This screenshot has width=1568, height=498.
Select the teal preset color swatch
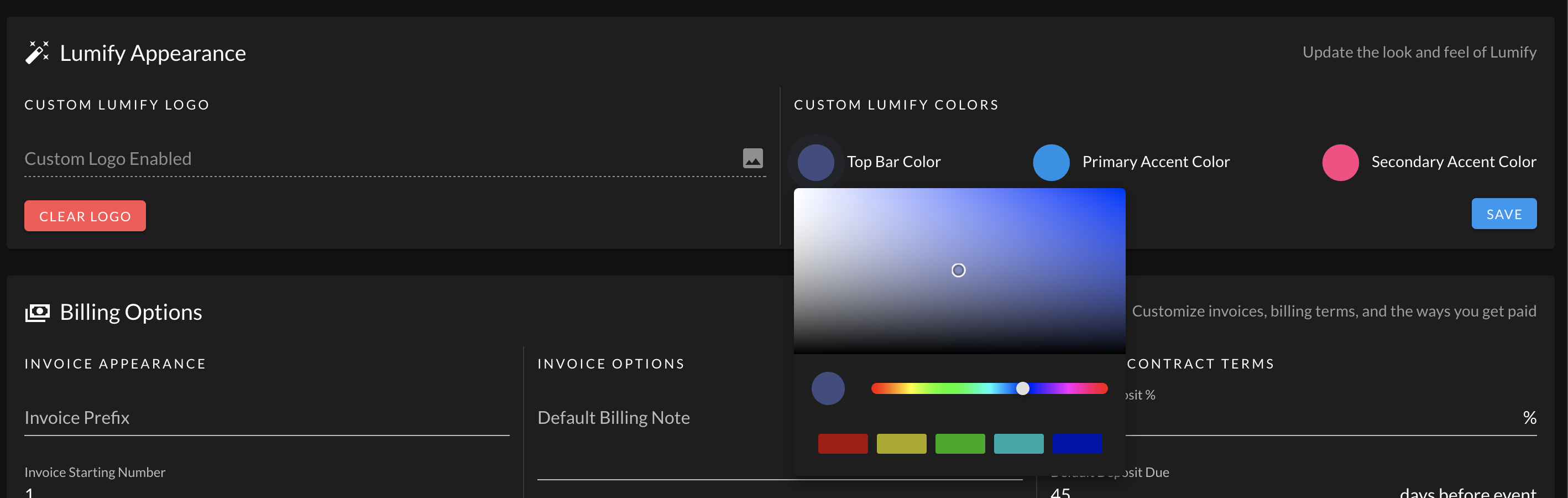click(x=1018, y=443)
